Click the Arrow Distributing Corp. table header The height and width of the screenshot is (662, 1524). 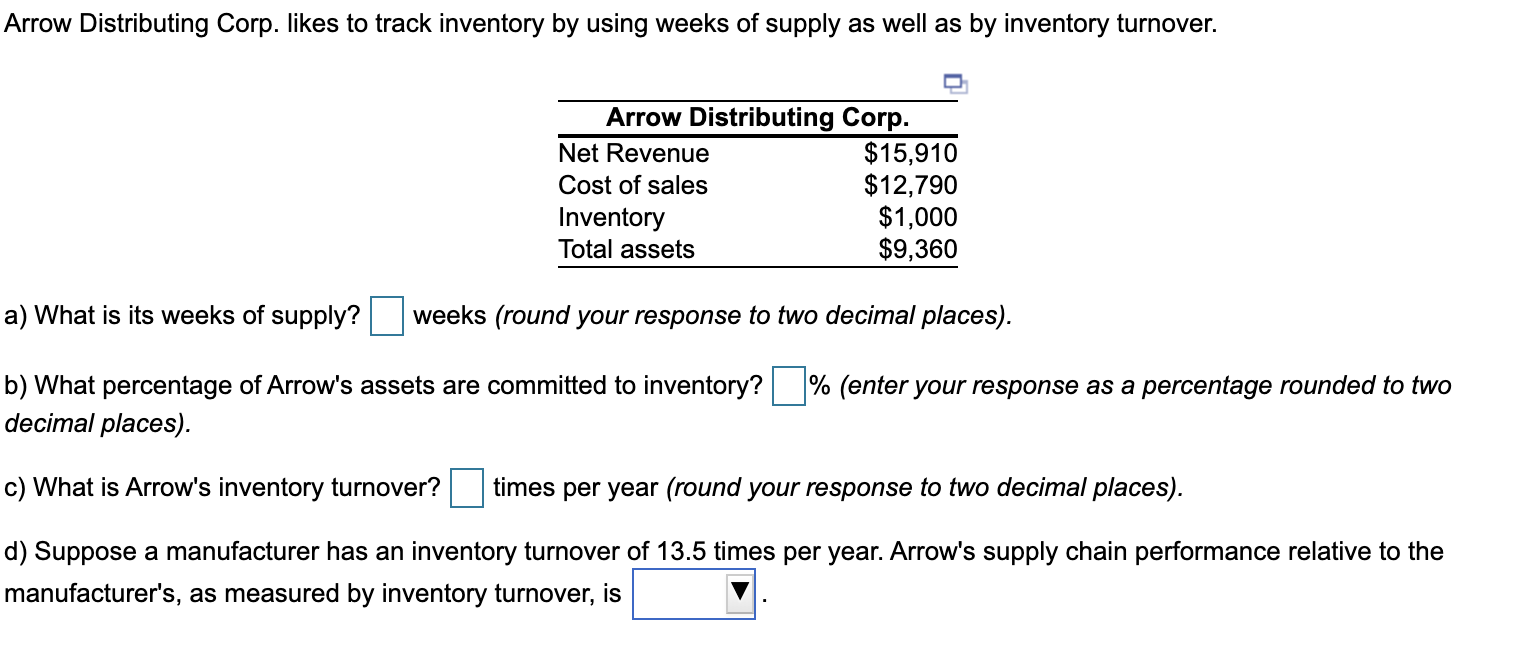point(757,117)
